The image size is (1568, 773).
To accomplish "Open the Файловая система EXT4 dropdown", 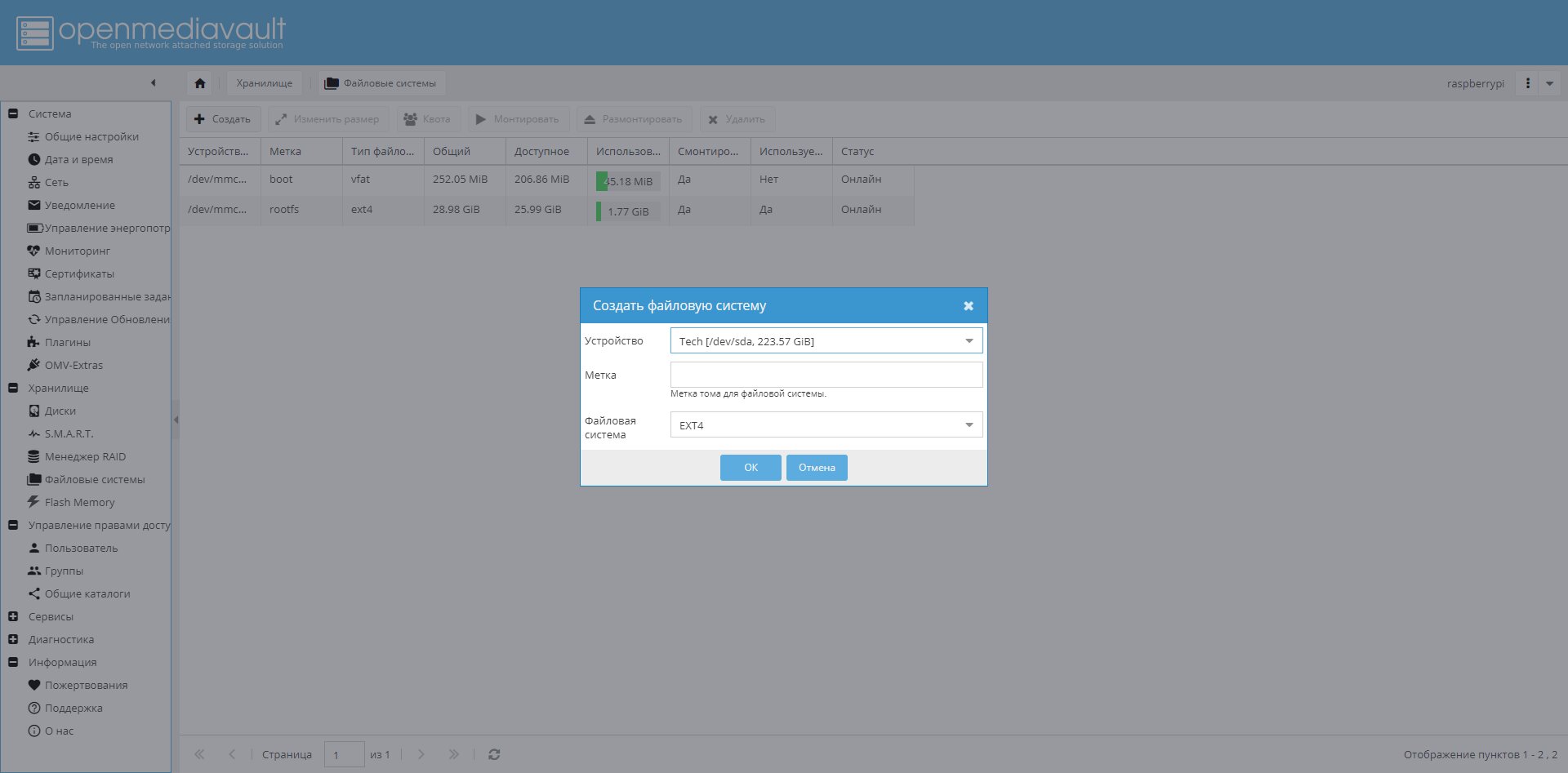I will [x=826, y=425].
